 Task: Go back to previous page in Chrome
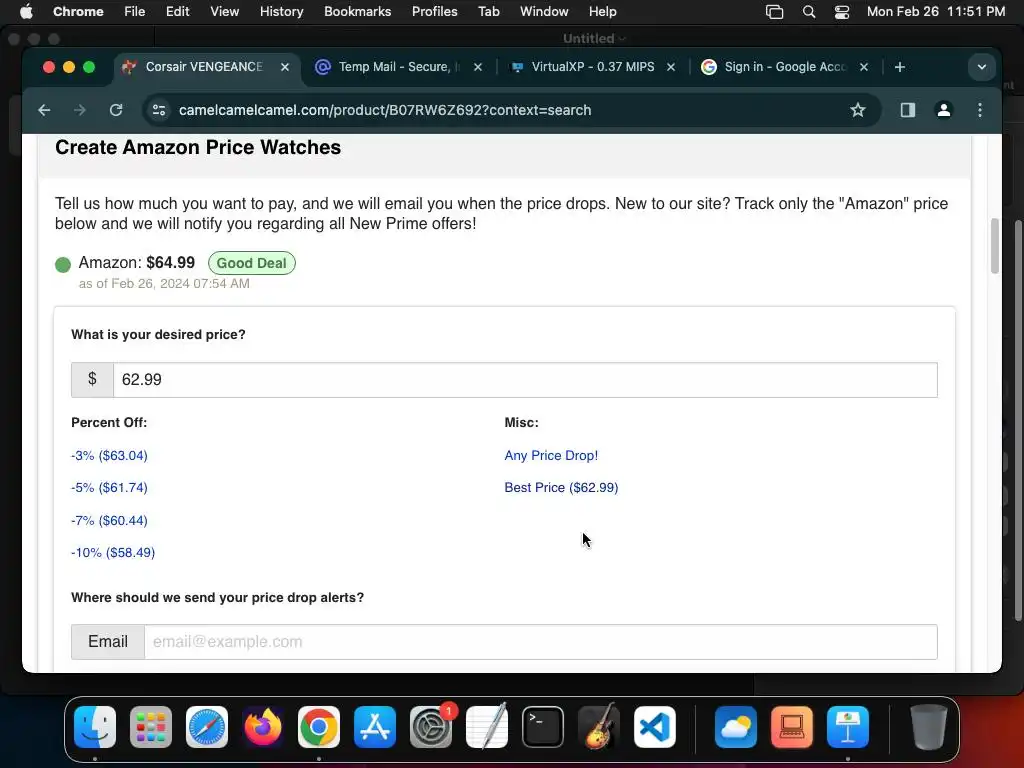(x=44, y=110)
